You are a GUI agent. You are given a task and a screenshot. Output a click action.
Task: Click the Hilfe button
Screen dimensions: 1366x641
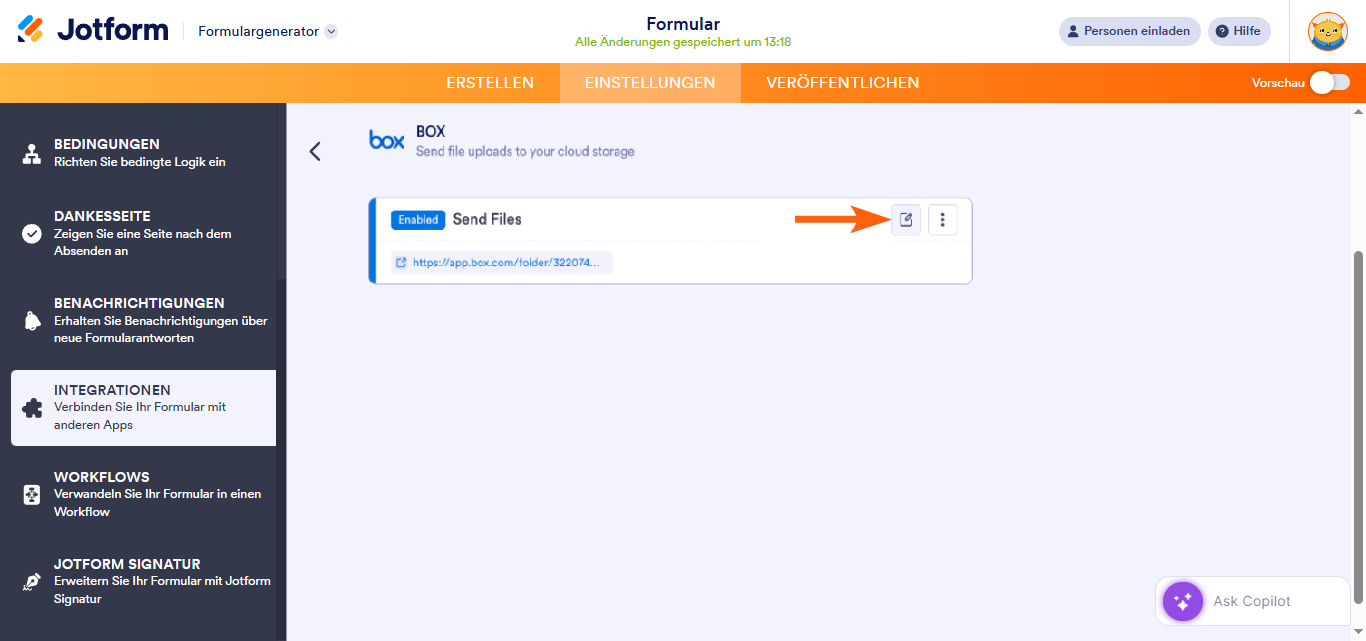click(x=1238, y=31)
